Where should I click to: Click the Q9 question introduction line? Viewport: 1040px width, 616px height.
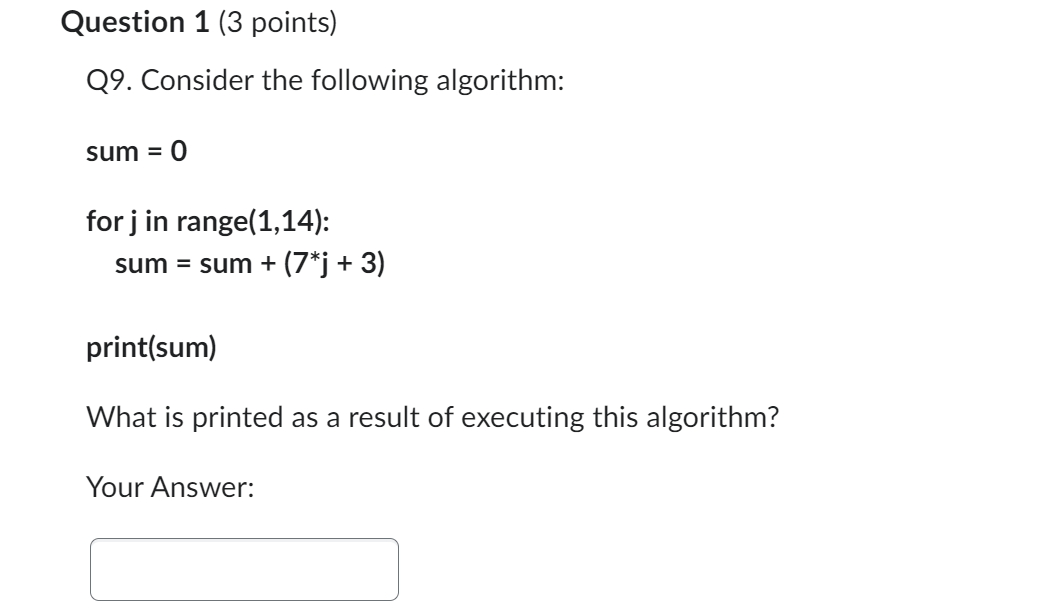click(325, 80)
